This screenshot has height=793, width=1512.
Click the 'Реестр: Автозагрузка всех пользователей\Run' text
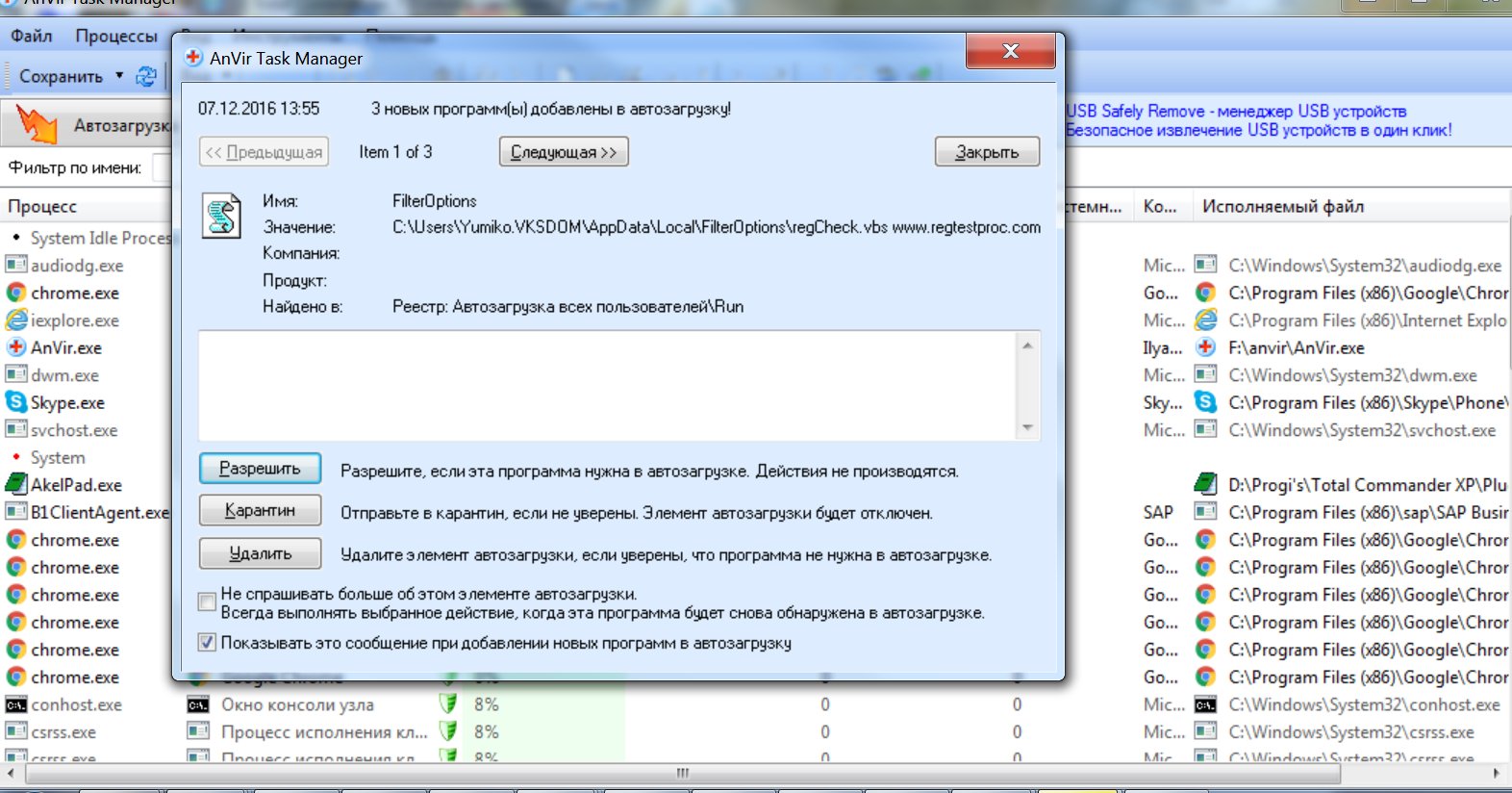coord(567,307)
